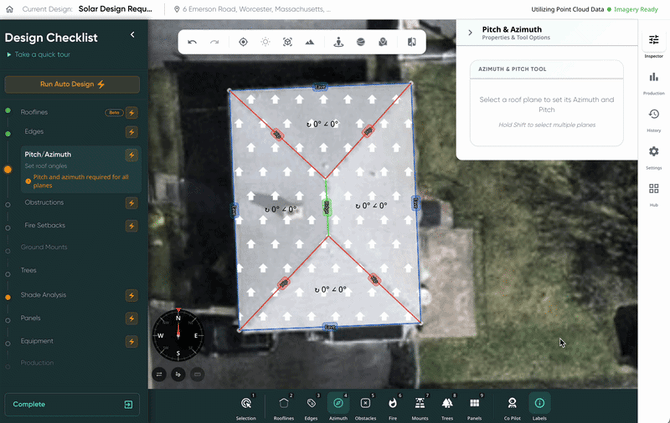670x423 pixels.
Task: Open the Shade Analysis checklist step
Action: click(x=43, y=295)
